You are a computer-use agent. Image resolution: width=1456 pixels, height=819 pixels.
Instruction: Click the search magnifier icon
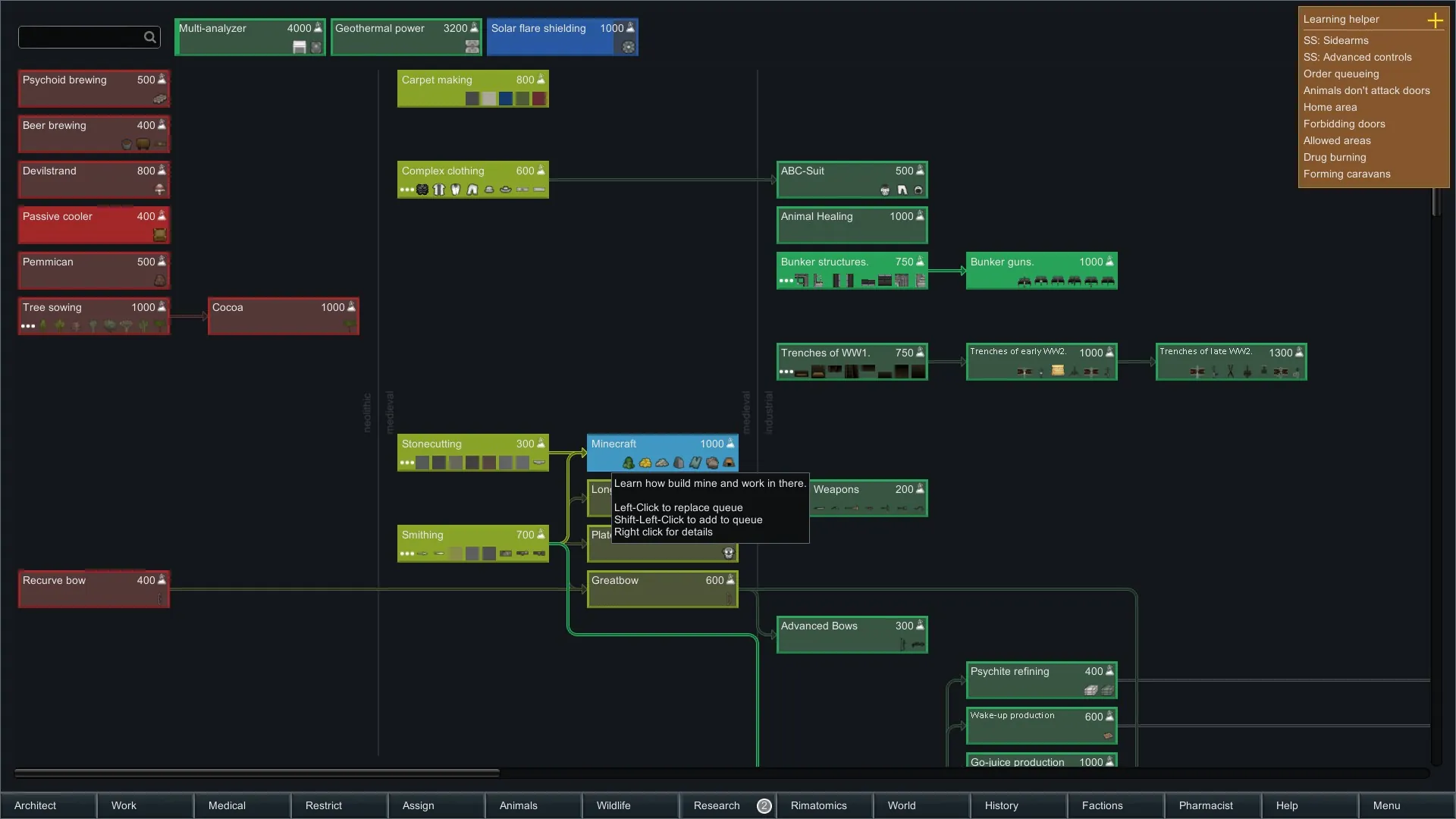(x=149, y=37)
